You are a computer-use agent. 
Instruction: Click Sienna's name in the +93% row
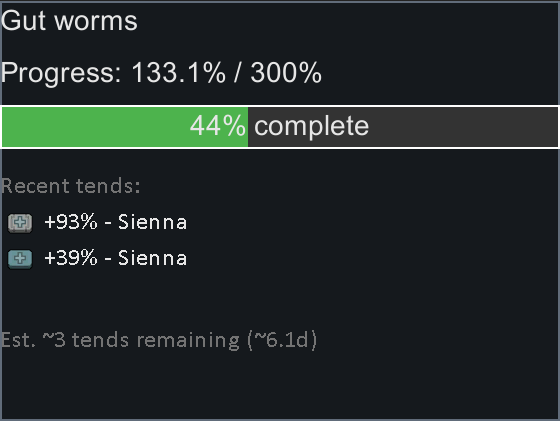pyautogui.click(x=152, y=222)
